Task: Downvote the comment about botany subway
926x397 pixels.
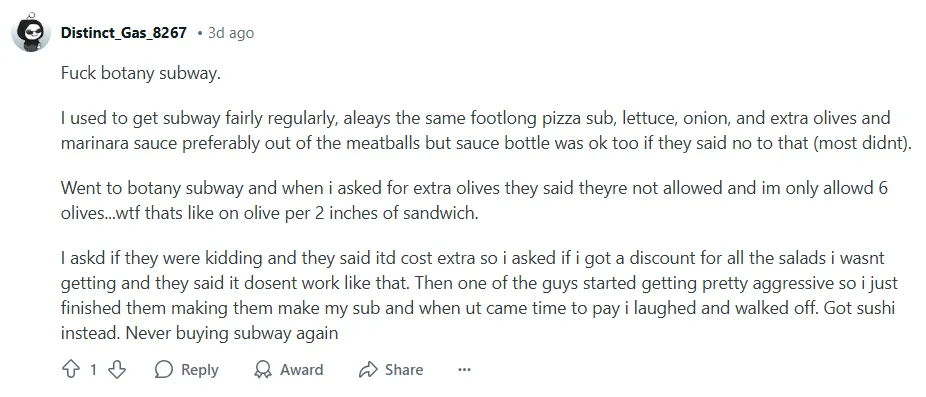Action: 118,370
